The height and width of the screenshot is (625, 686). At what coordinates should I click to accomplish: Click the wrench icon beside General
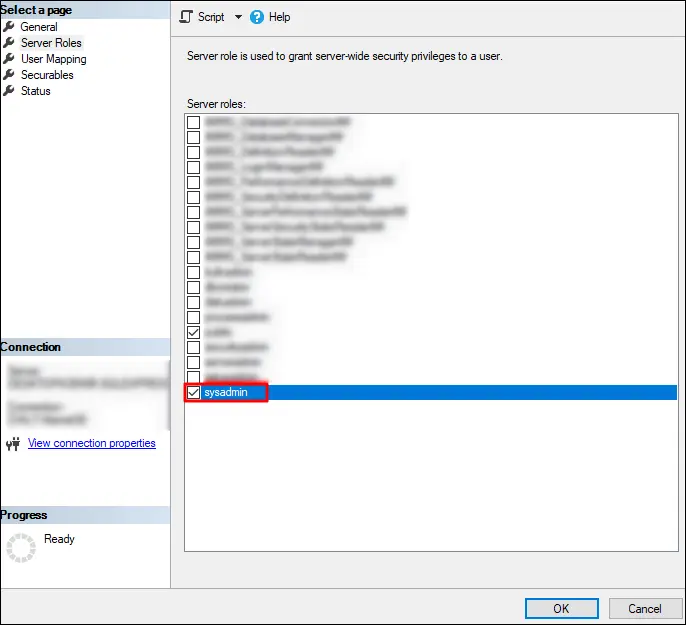click(x=9, y=27)
